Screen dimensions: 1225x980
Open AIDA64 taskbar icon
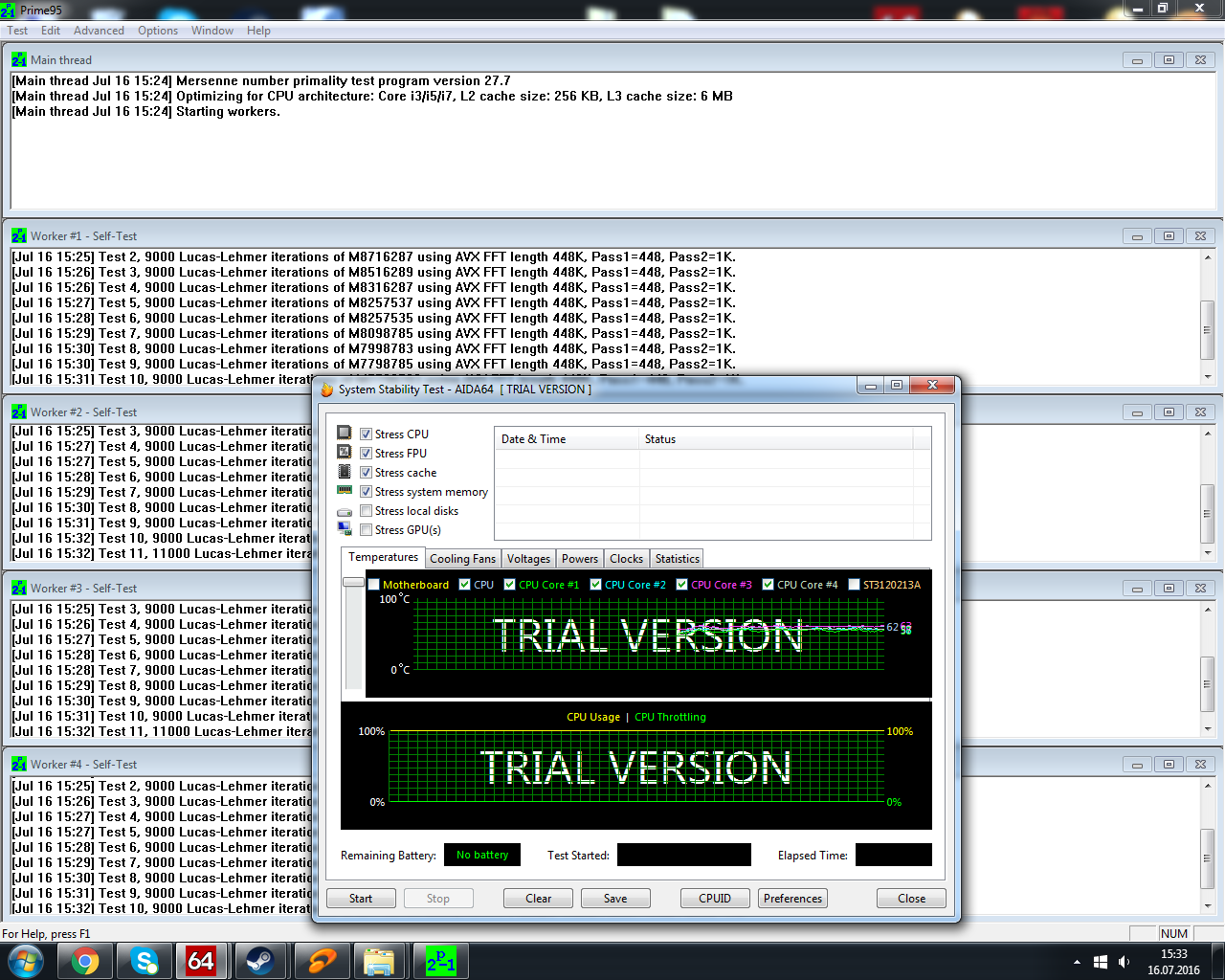click(x=201, y=960)
